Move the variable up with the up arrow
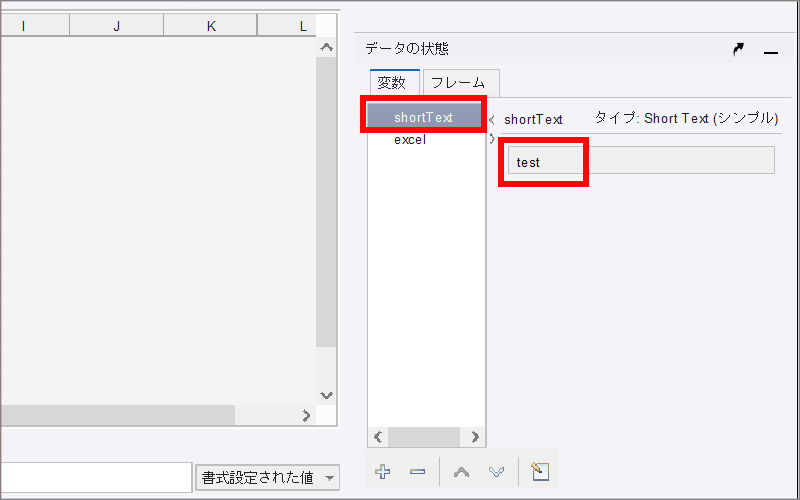The height and width of the screenshot is (500, 800). coord(461,471)
